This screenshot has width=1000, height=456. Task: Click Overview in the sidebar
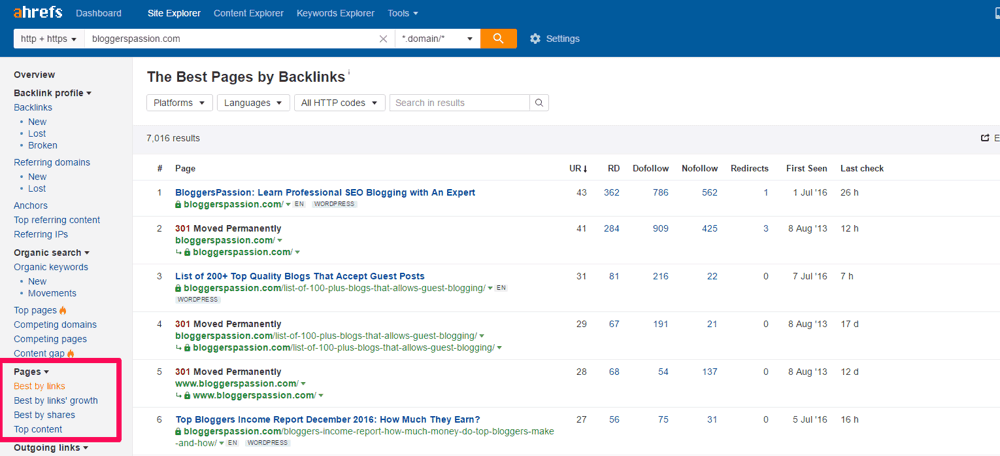pyautogui.click(x=34, y=75)
